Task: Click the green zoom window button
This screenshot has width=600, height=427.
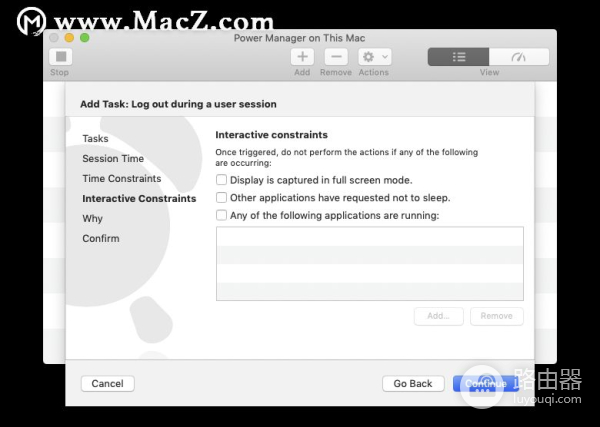Action: point(85,37)
